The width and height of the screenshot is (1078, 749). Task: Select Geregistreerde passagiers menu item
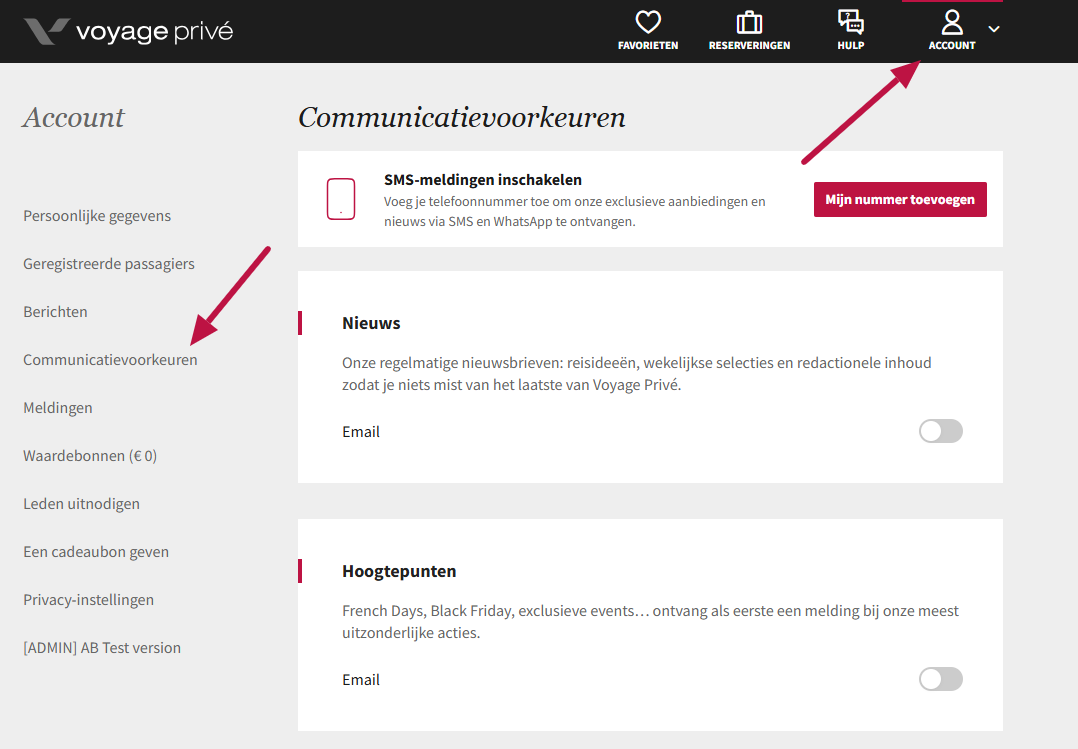tap(109, 264)
